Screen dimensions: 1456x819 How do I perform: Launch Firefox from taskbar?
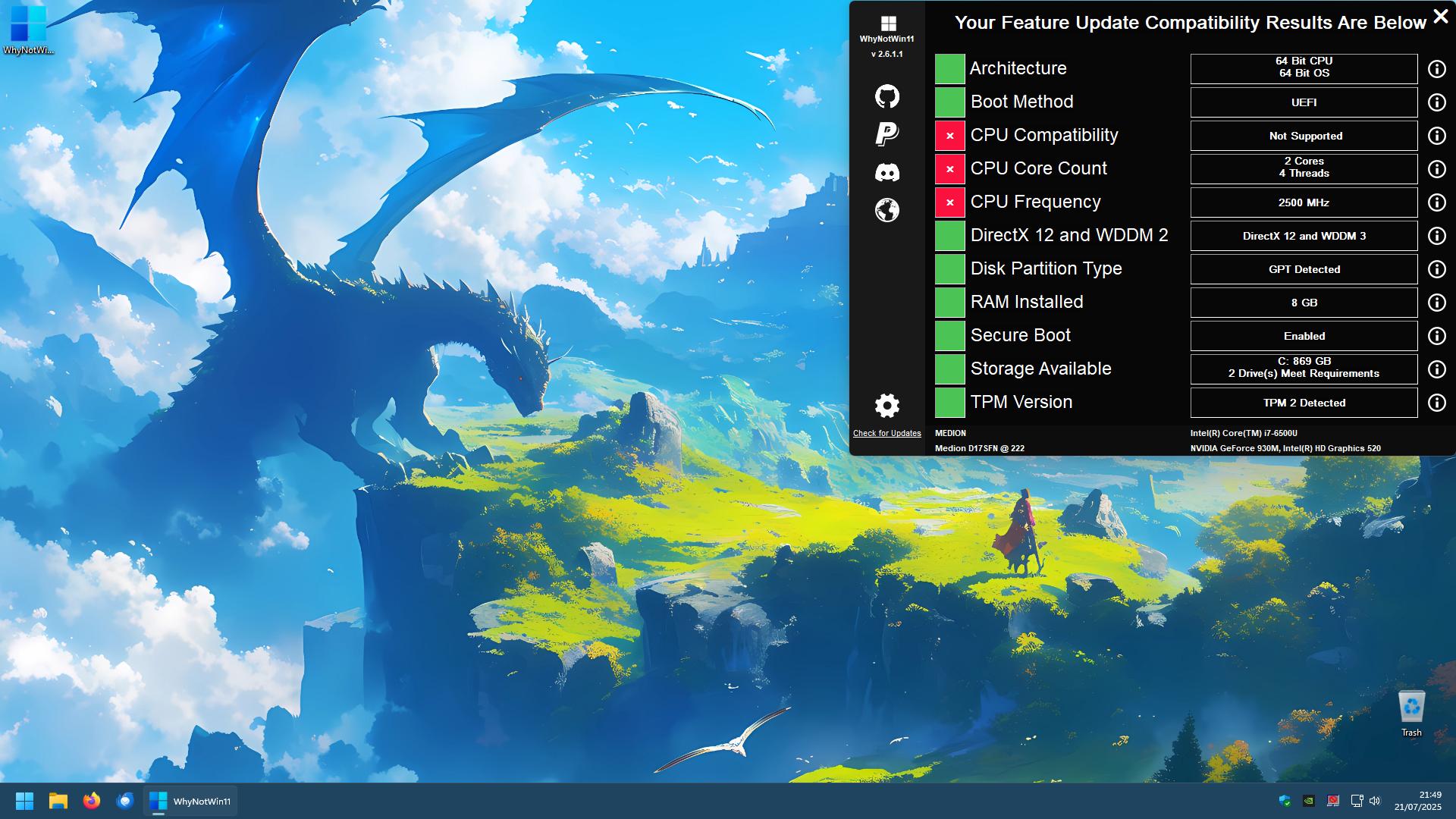coord(91,801)
